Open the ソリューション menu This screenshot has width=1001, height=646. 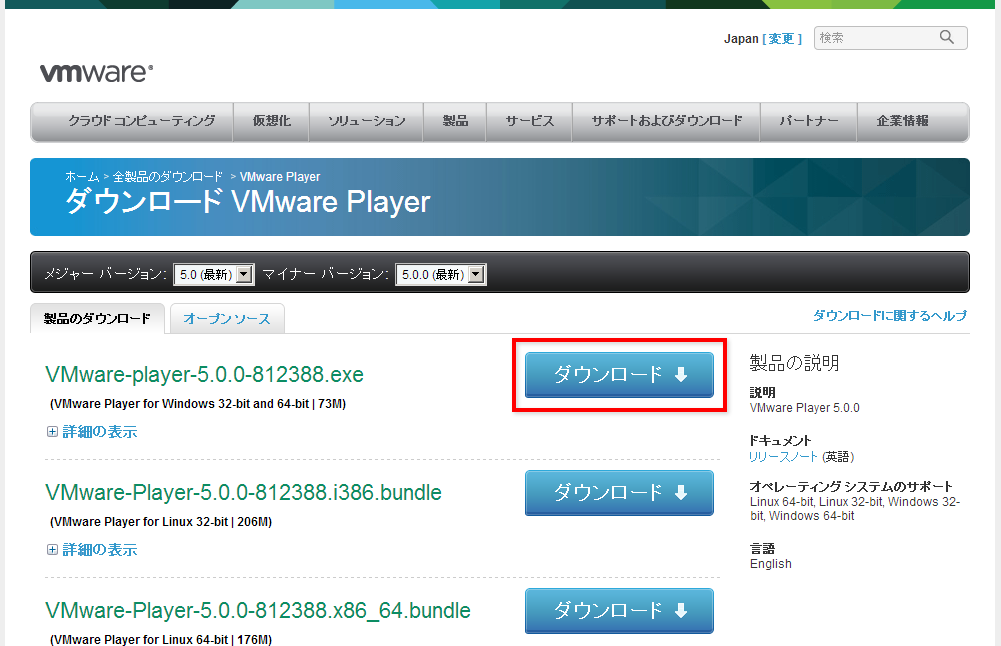click(366, 121)
